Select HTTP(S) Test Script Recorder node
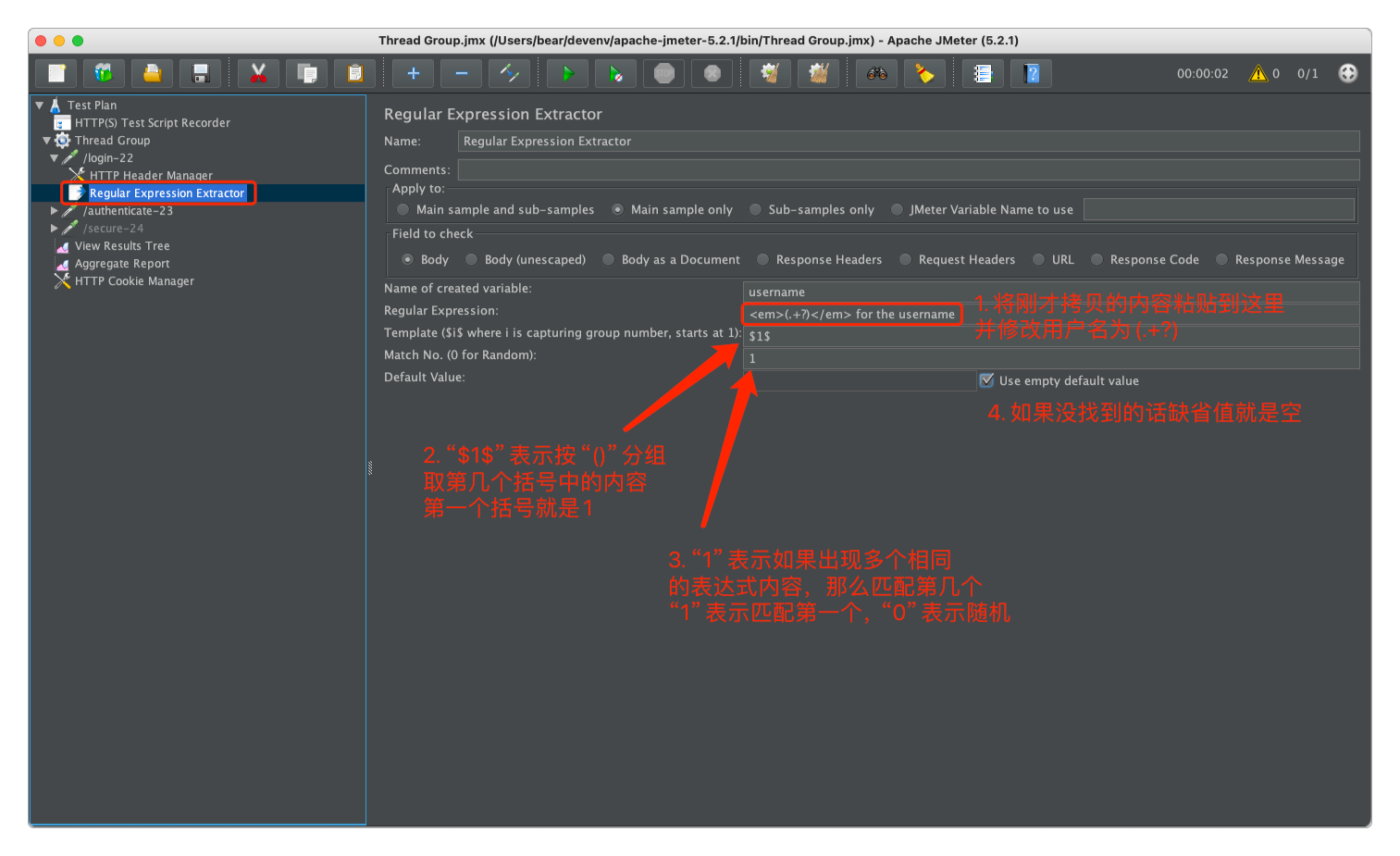This screenshot has width=1400, height=856. pyautogui.click(x=152, y=123)
